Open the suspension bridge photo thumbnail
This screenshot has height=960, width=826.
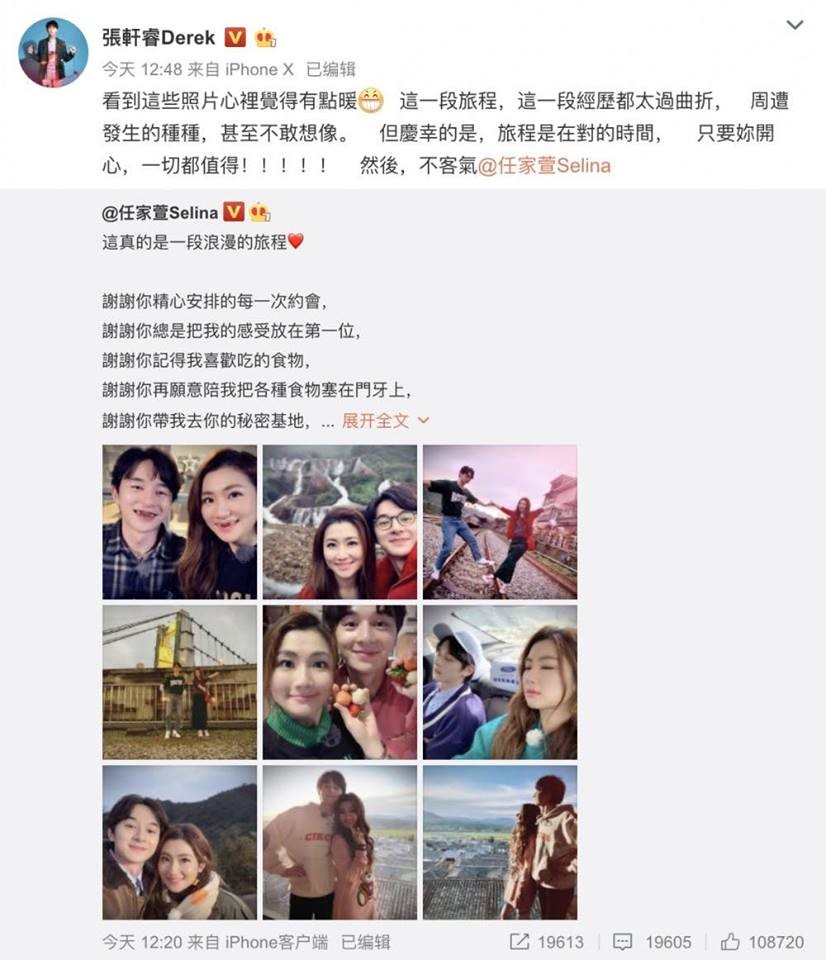click(x=180, y=683)
